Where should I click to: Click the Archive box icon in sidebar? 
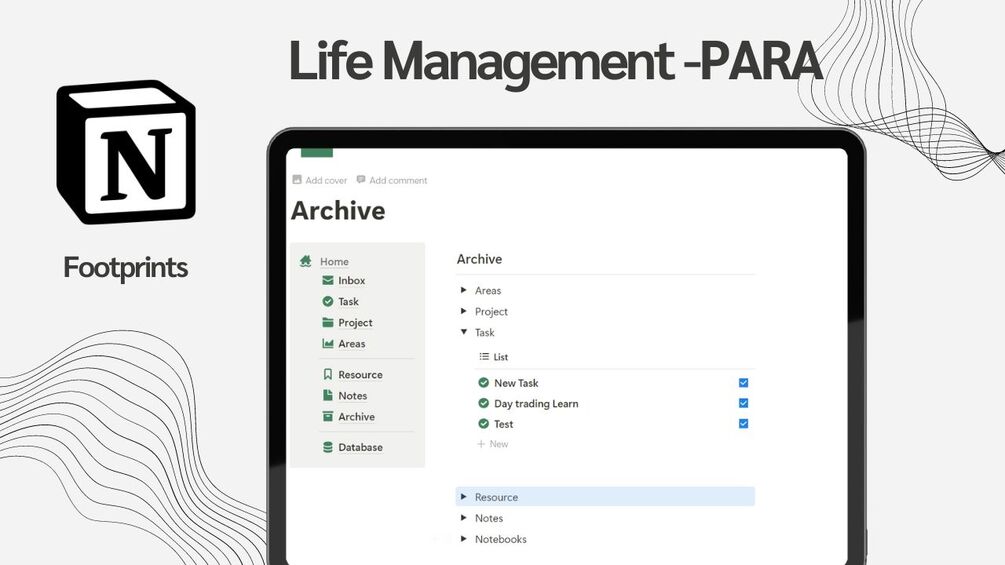click(328, 416)
